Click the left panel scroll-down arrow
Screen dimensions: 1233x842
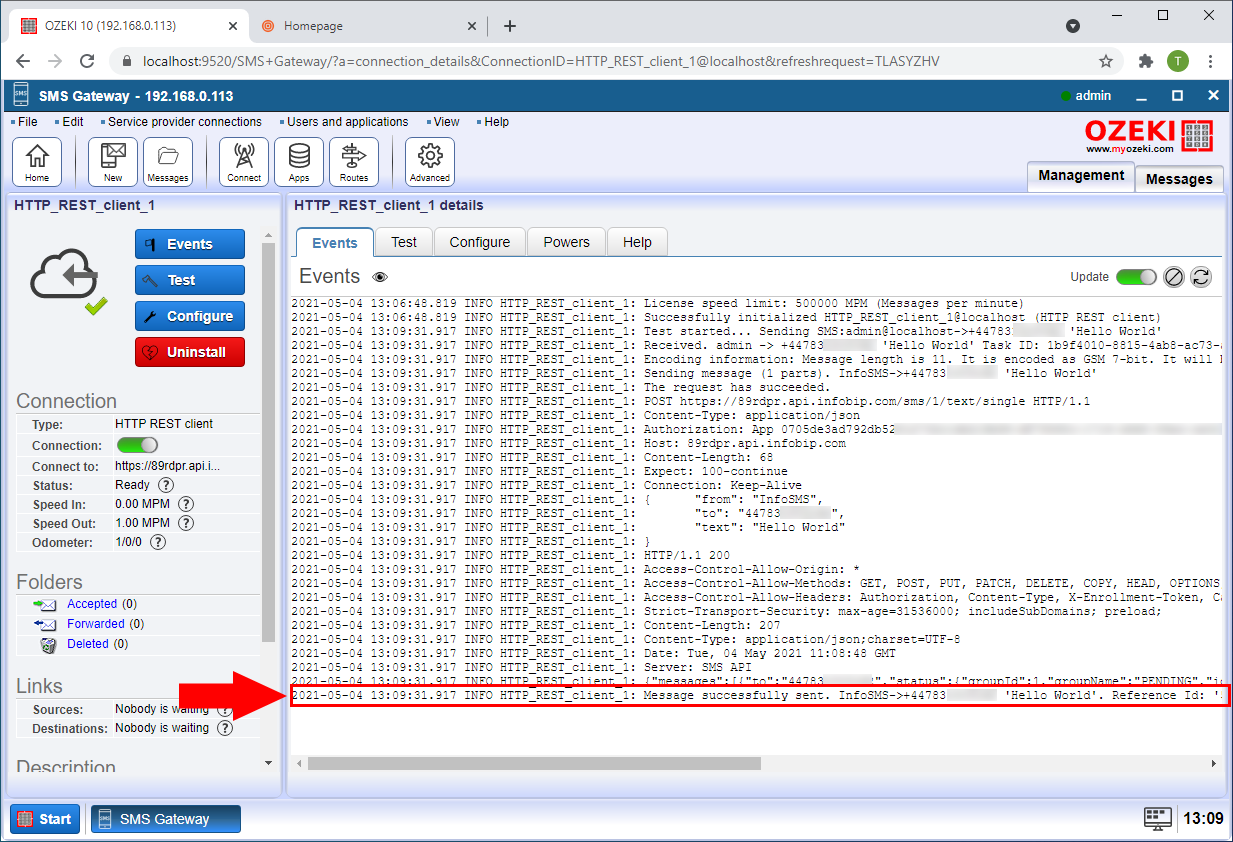click(x=267, y=763)
